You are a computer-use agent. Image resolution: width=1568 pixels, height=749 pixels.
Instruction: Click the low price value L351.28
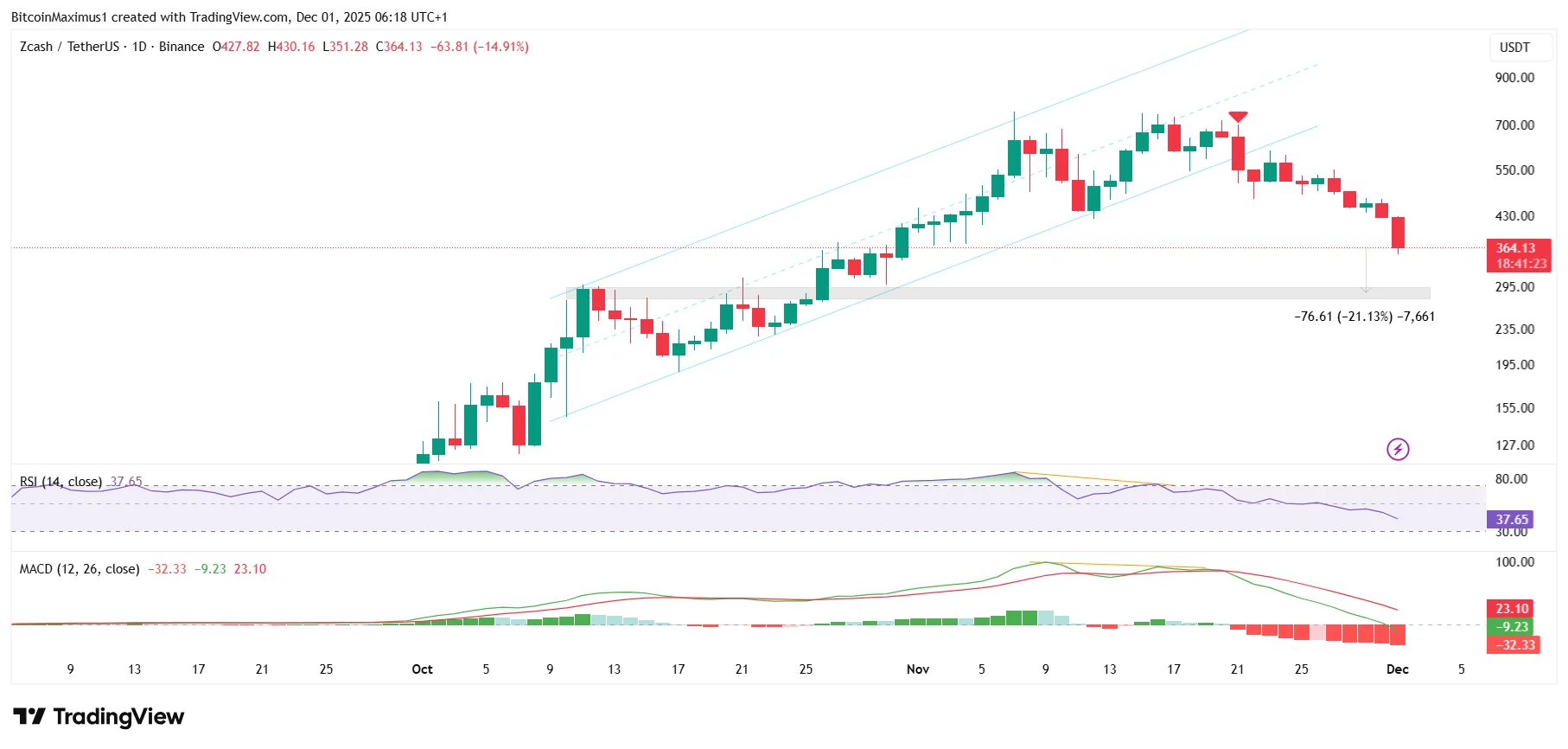tap(345, 47)
